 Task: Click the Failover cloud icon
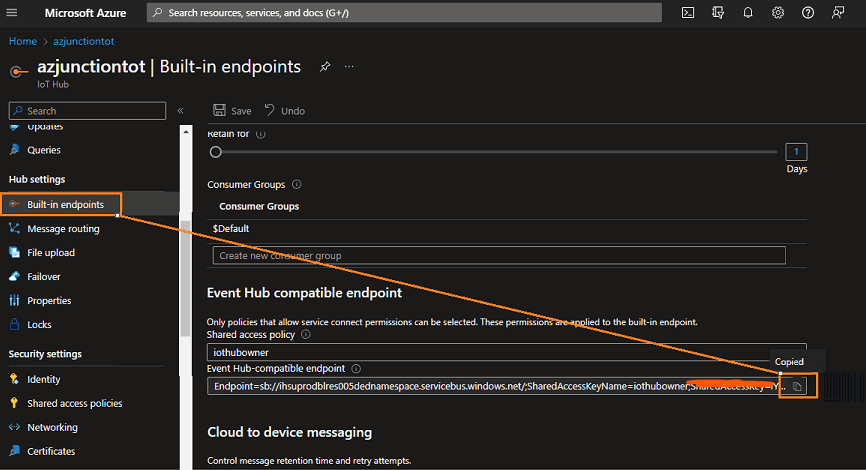point(15,276)
